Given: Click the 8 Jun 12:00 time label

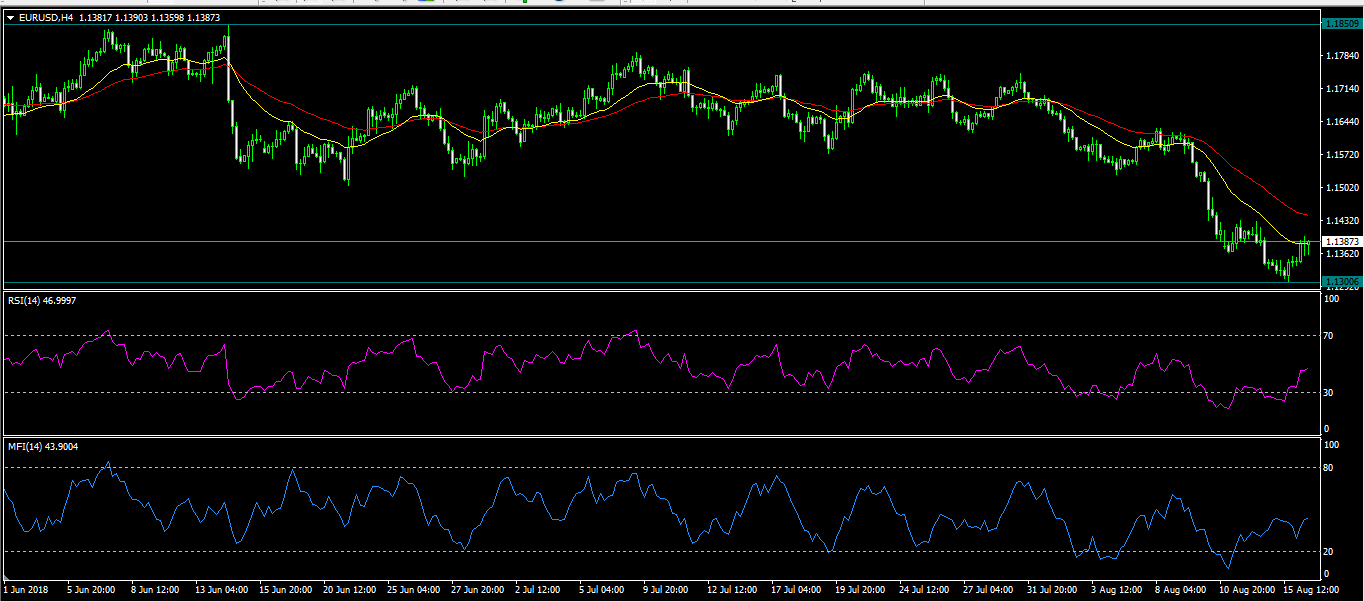Looking at the screenshot, I should click(156, 590).
